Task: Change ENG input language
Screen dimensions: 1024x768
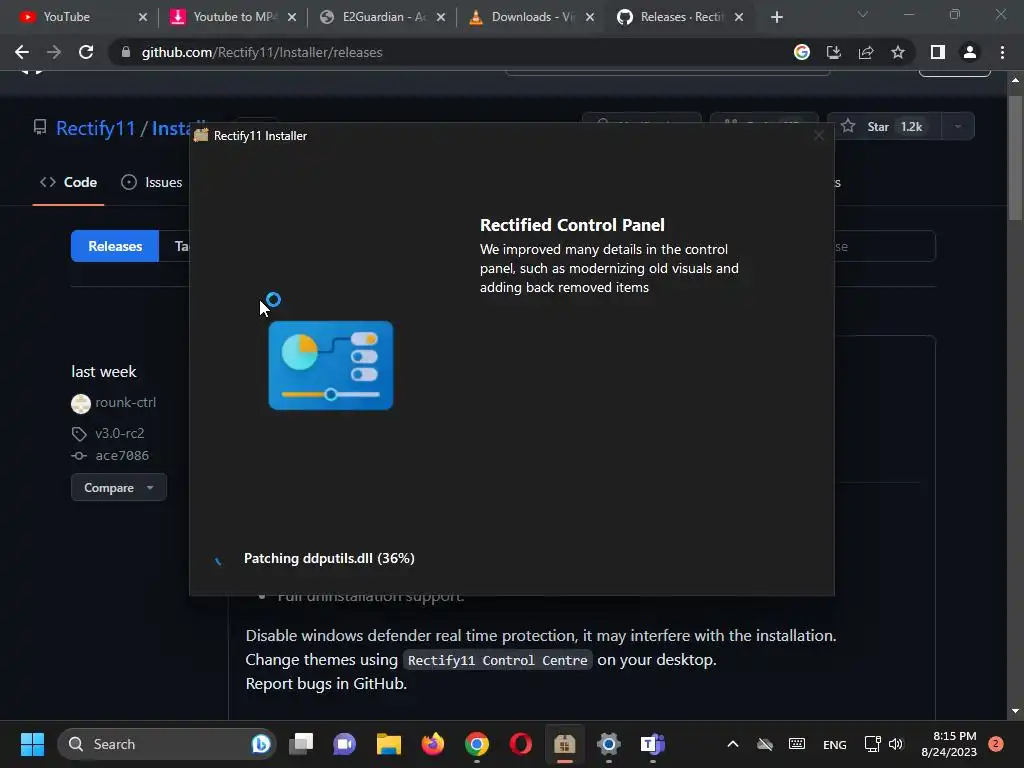Action: pyautogui.click(x=835, y=744)
